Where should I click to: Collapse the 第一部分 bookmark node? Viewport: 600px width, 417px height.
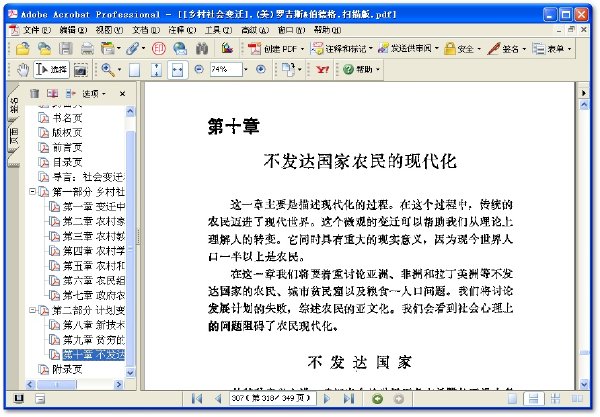33,191
